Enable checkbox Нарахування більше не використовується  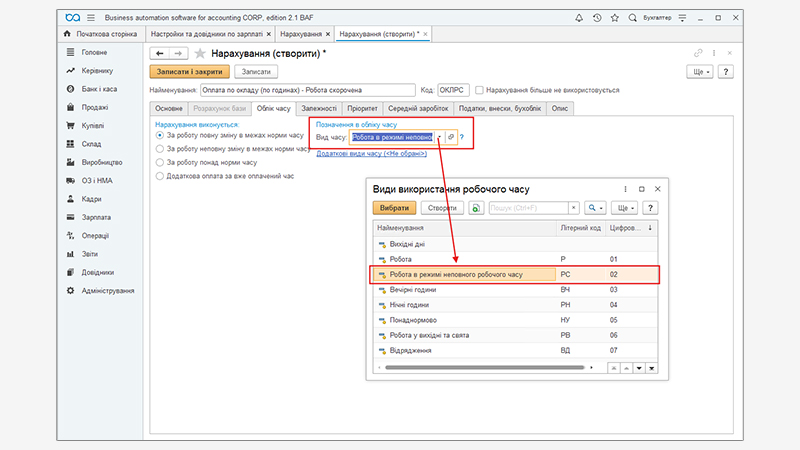[481, 90]
